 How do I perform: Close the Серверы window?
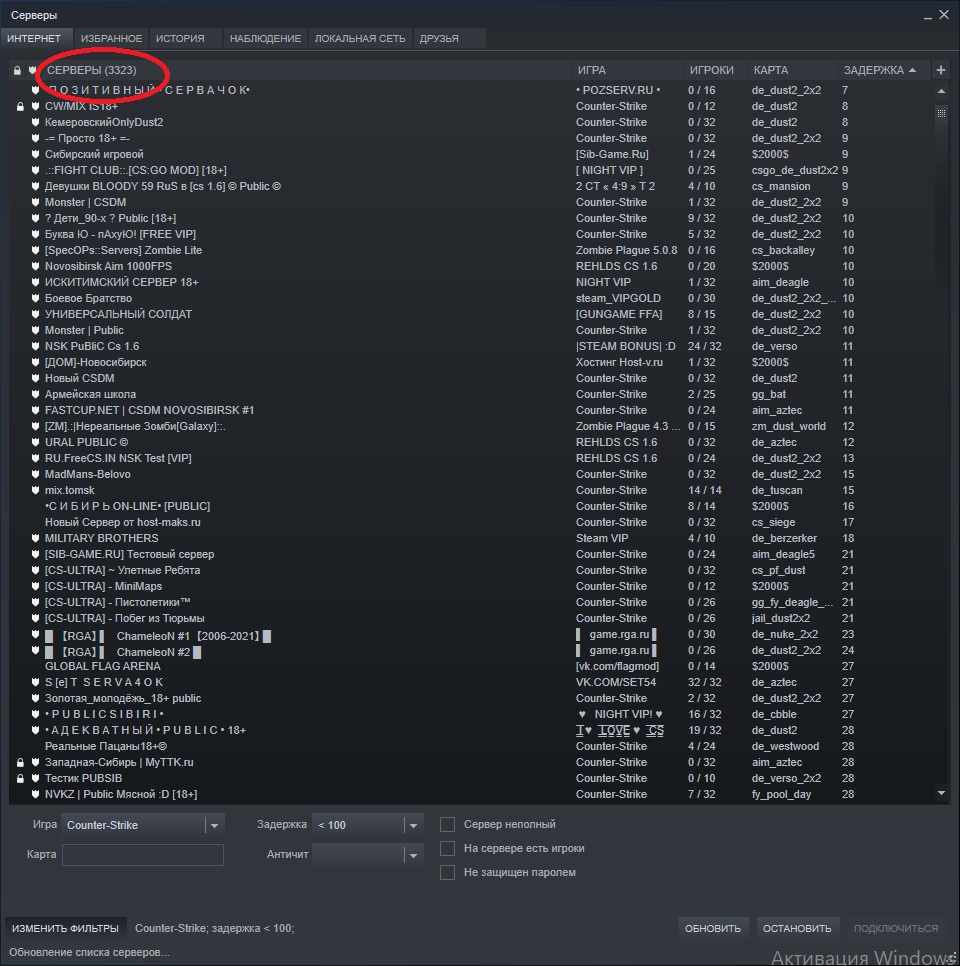coord(943,15)
